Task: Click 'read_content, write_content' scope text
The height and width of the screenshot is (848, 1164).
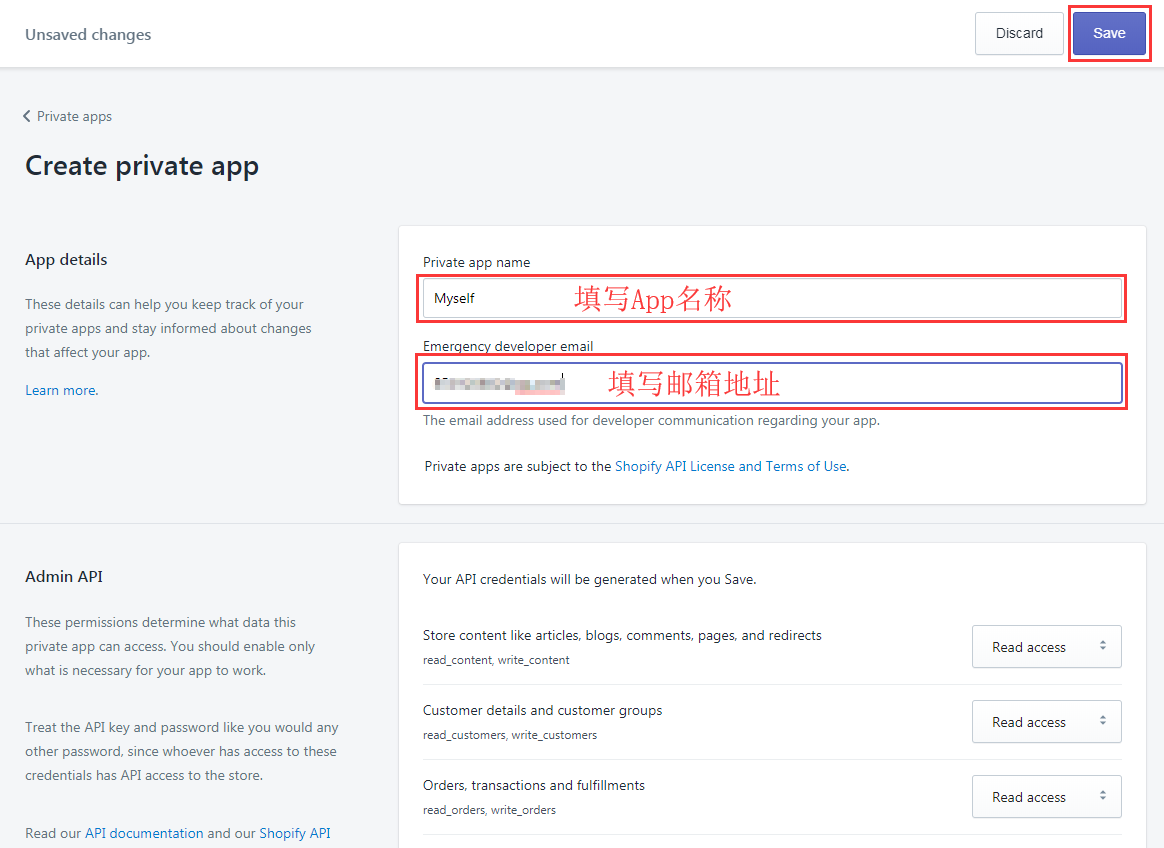Action: 496,660
